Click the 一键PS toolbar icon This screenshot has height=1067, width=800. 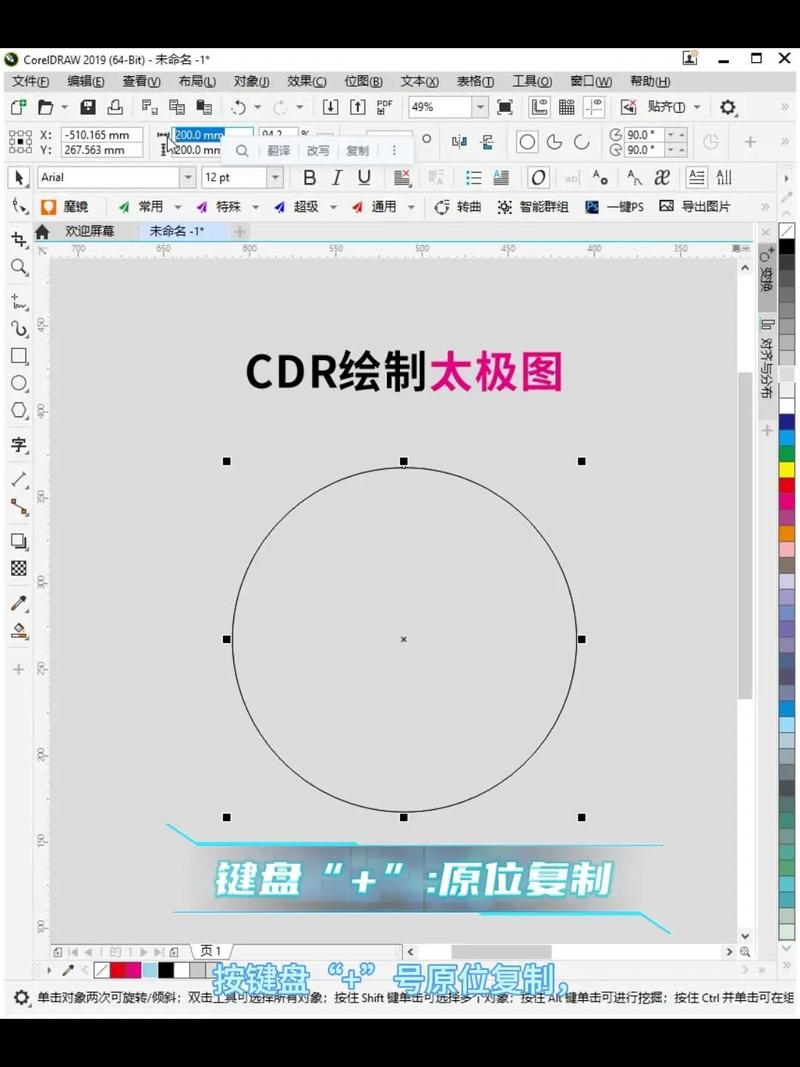pos(618,207)
